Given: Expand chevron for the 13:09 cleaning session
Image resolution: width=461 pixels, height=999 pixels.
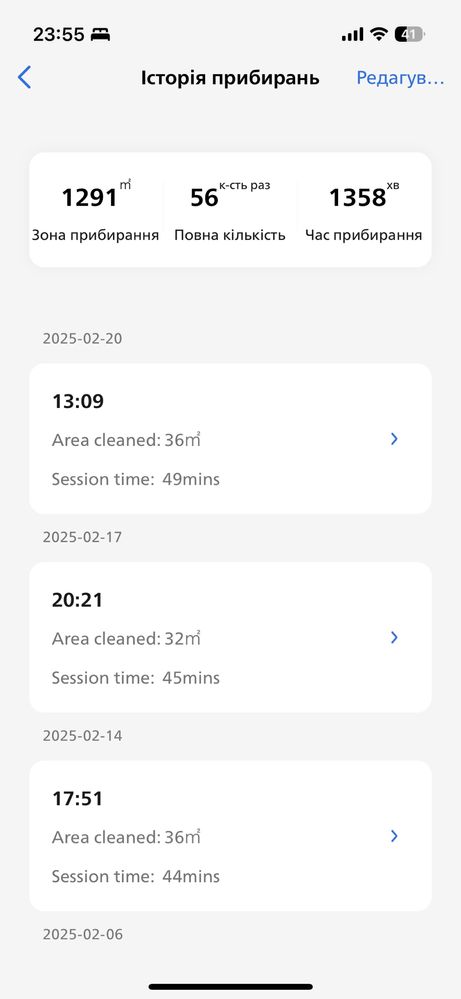Looking at the screenshot, I should [394, 438].
